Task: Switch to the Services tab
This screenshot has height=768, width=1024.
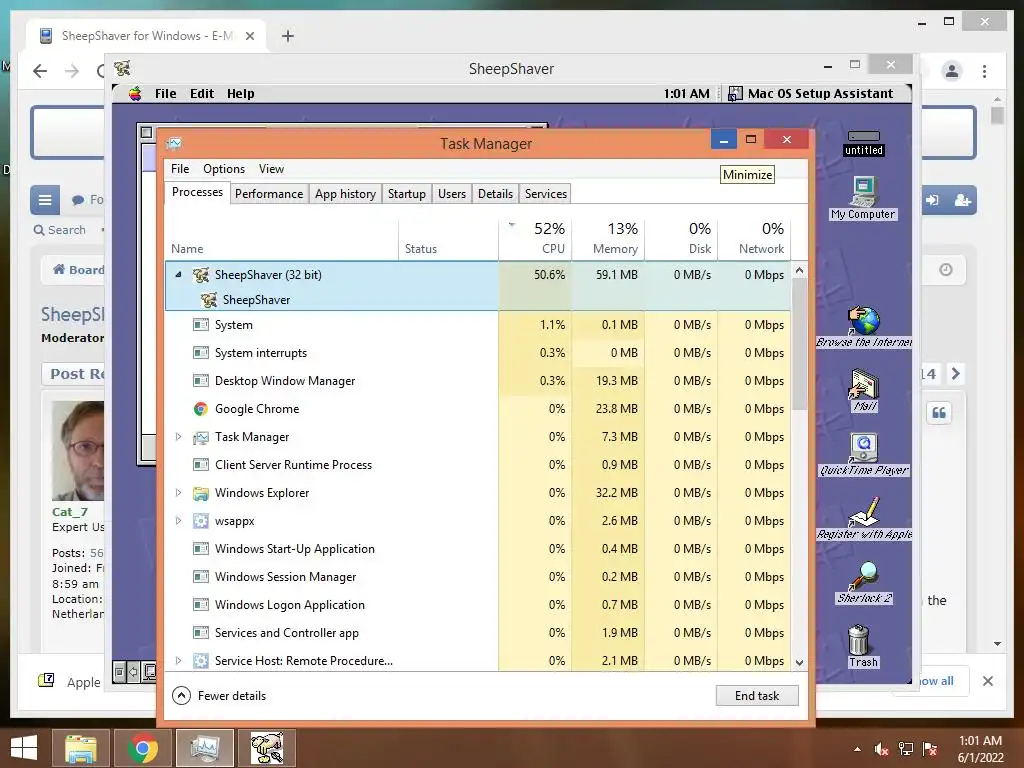Action: click(546, 194)
